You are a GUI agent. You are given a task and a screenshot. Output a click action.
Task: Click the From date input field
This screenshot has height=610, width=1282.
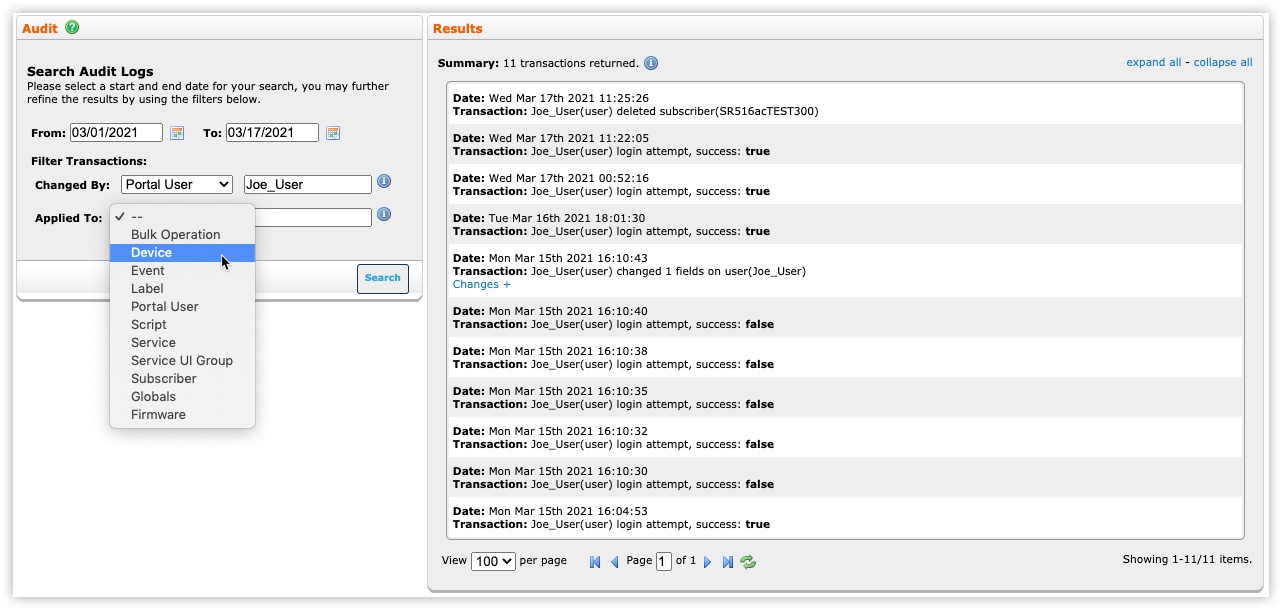click(x=116, y=133)
